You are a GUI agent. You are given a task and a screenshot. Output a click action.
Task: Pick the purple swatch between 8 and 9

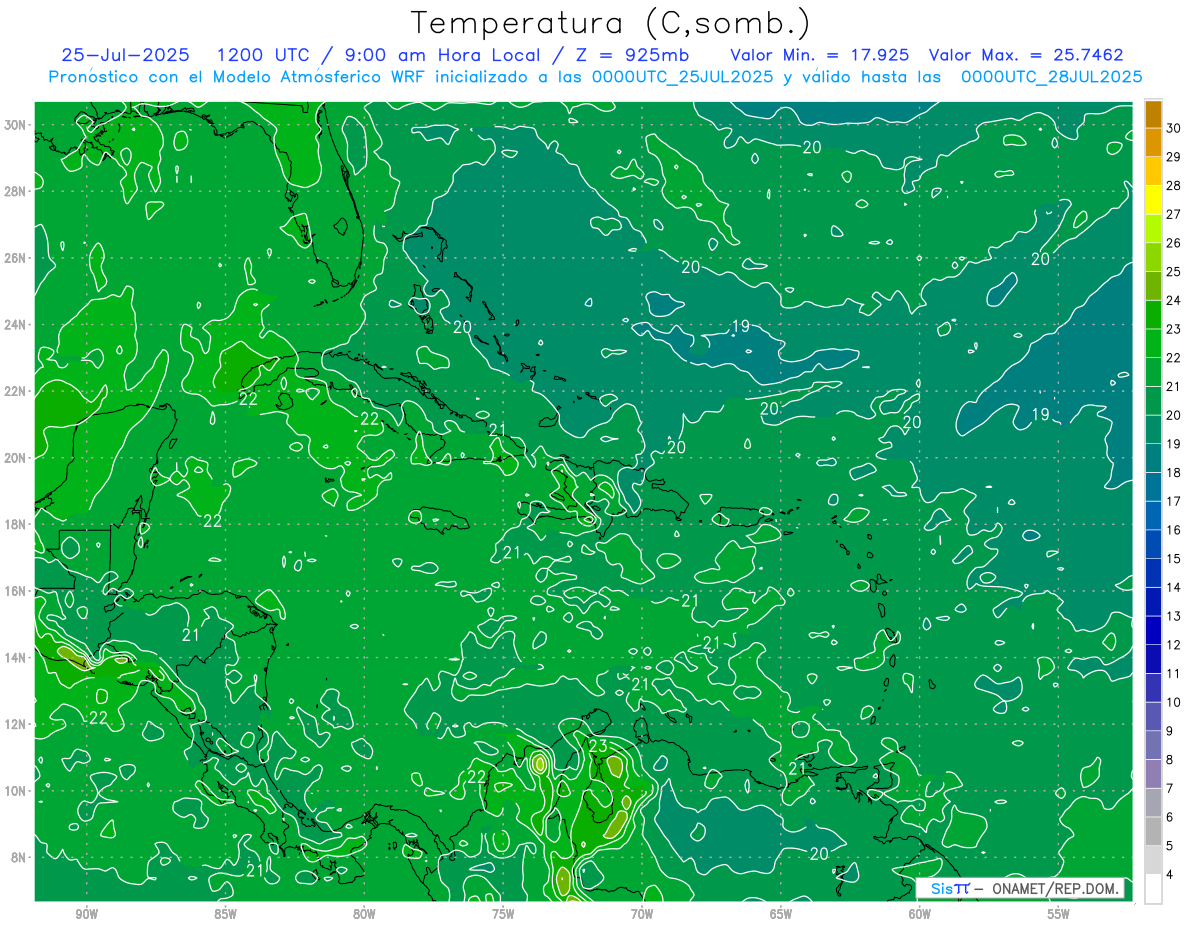[1153, 745]
